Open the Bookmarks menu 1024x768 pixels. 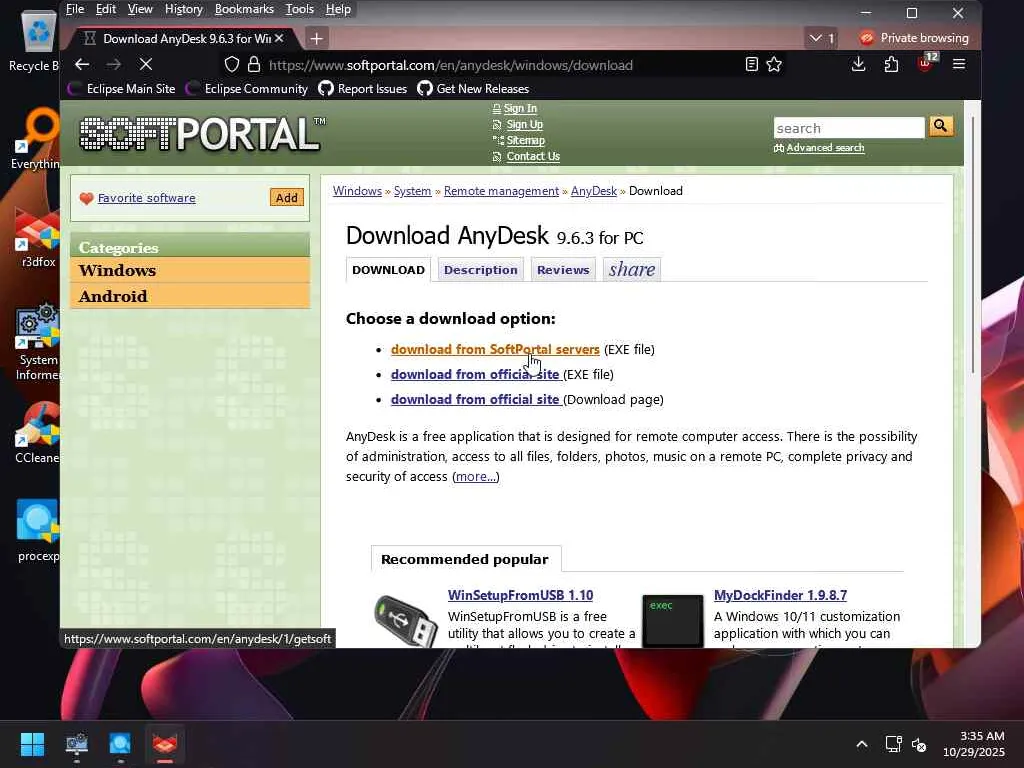point(244,9)
